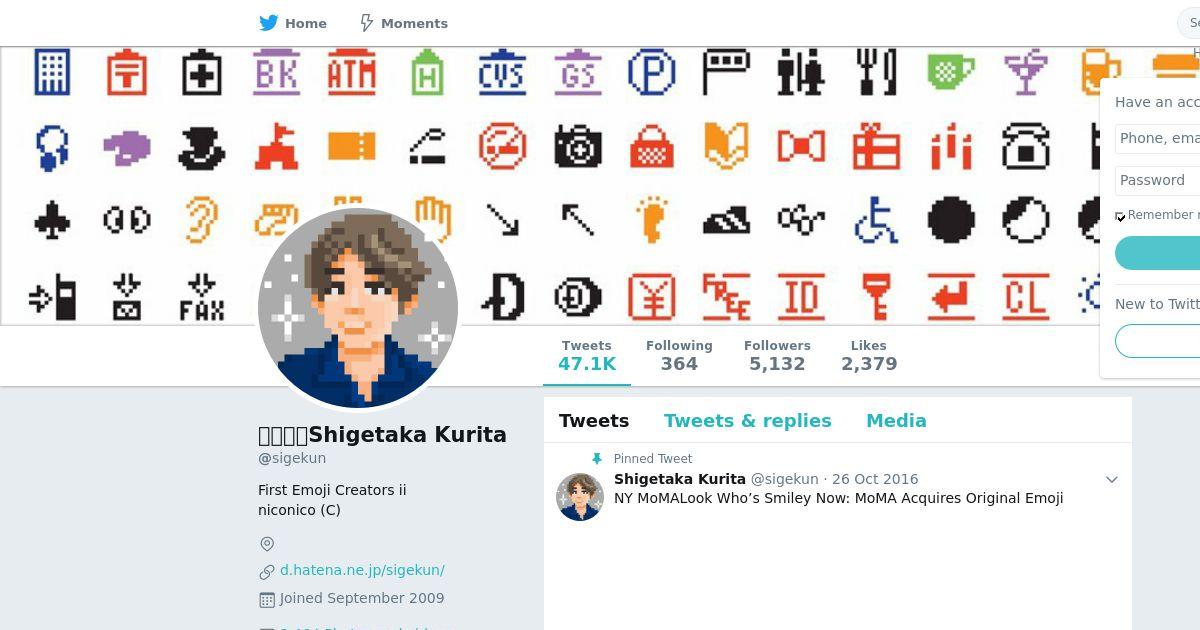Switch to the Tweets & replies tab
Screen dimensions: 1200x630
(x=747, y=421)
